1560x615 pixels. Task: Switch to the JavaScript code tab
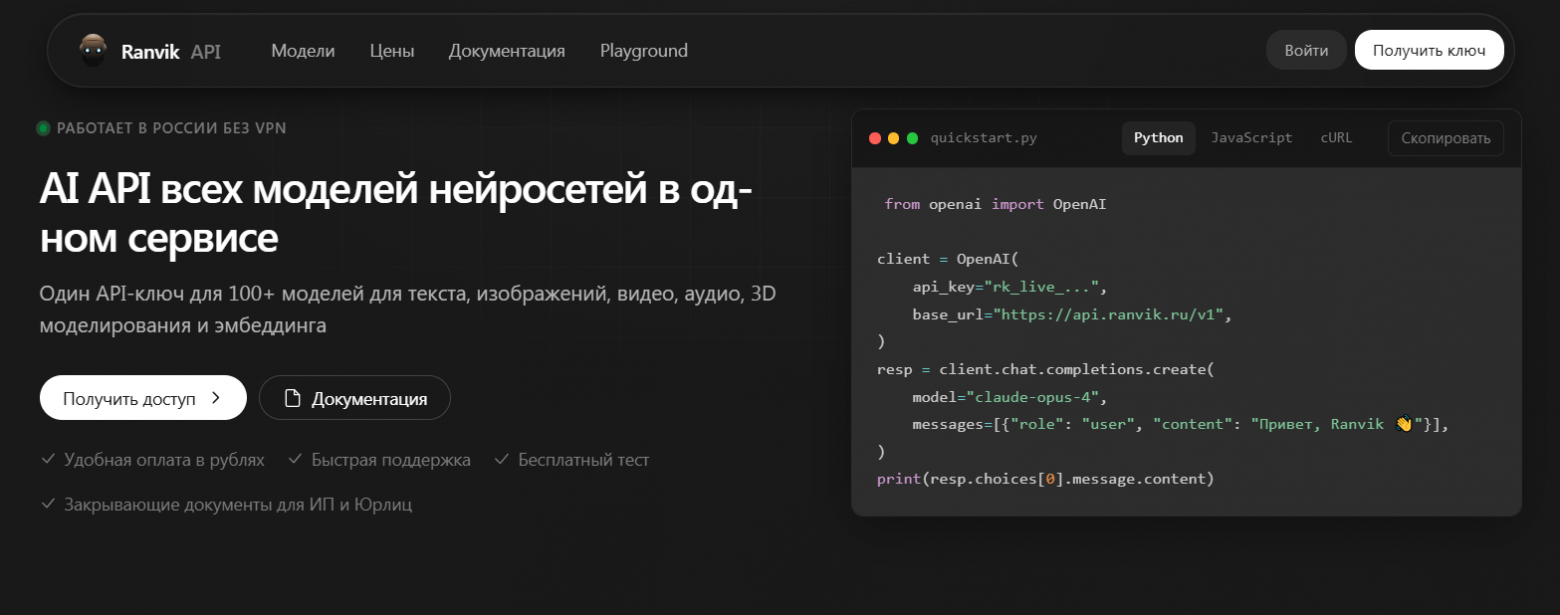[x=1252, y=138]
